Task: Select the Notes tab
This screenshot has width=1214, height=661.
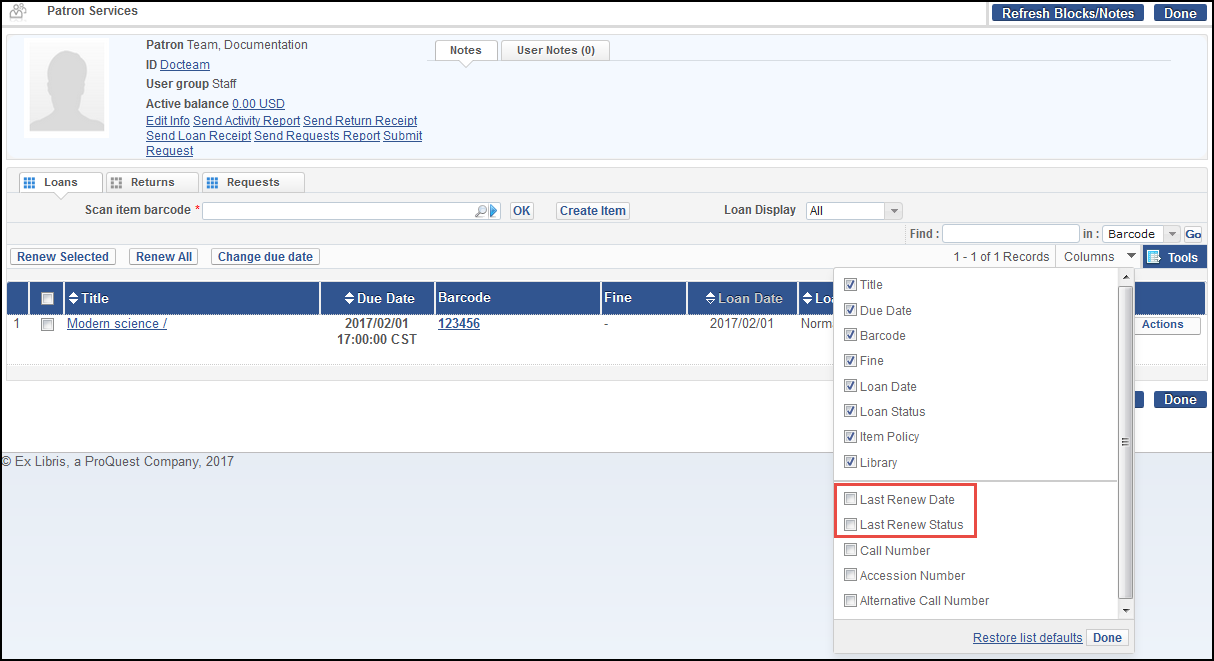Action: (466, 50)
